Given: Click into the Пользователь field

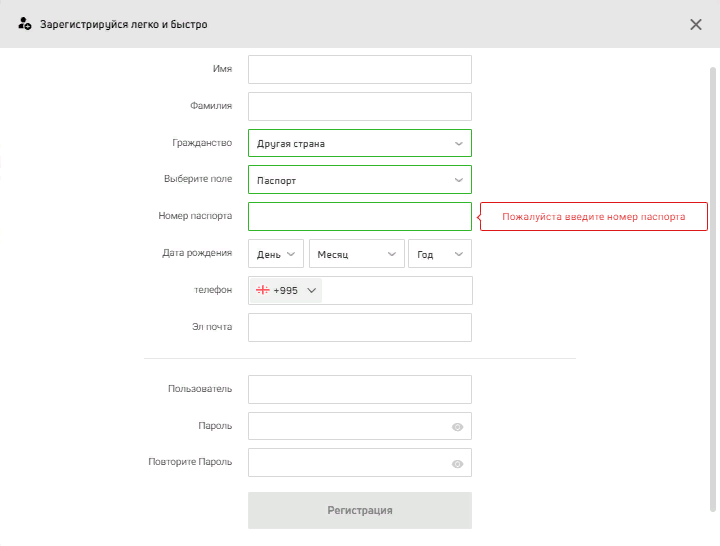Looking at the screenshot, I should [360, 389].
